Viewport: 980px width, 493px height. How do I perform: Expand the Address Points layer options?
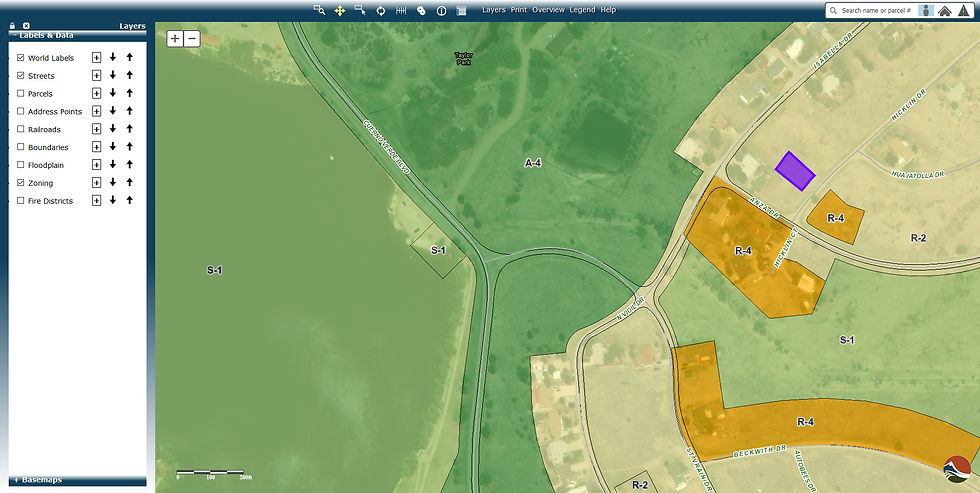(x=96, y=111)
